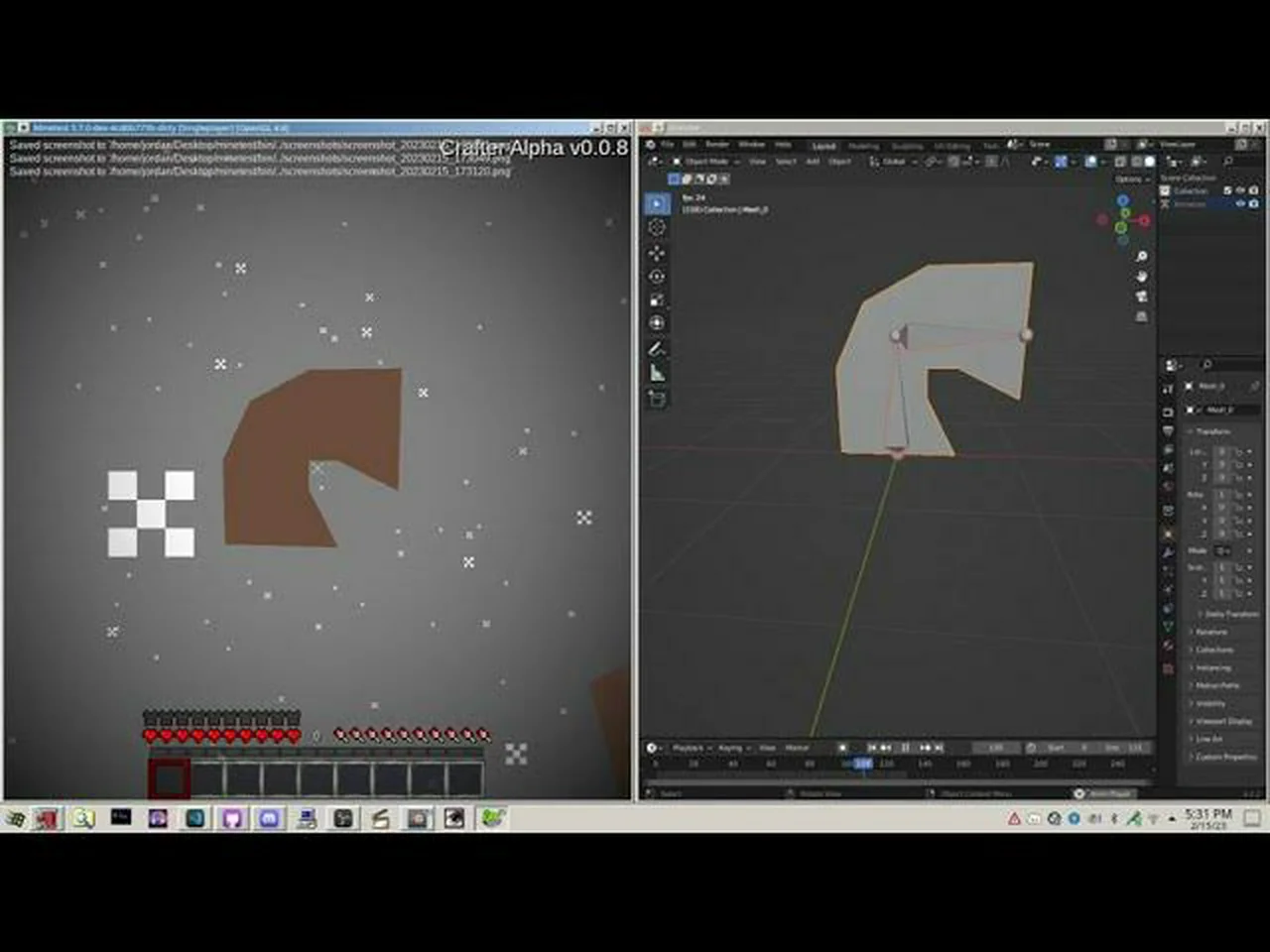Toggle the camera view icon in viewport
Image resolution: width=1270 pixels, height=952 pixels.
[1141, 297]
